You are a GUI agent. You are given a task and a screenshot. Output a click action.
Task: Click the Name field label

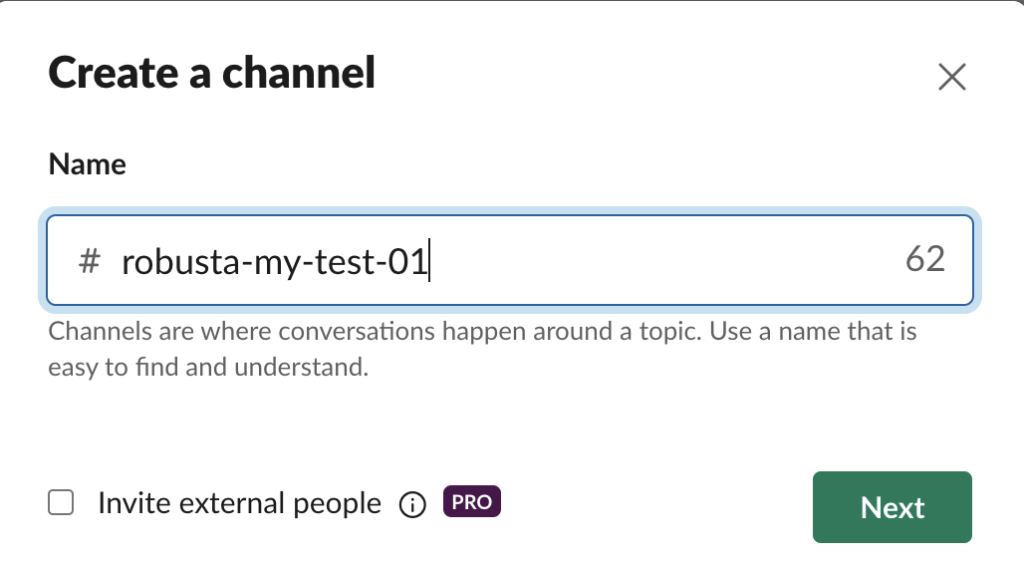click(x=87, y=164)
